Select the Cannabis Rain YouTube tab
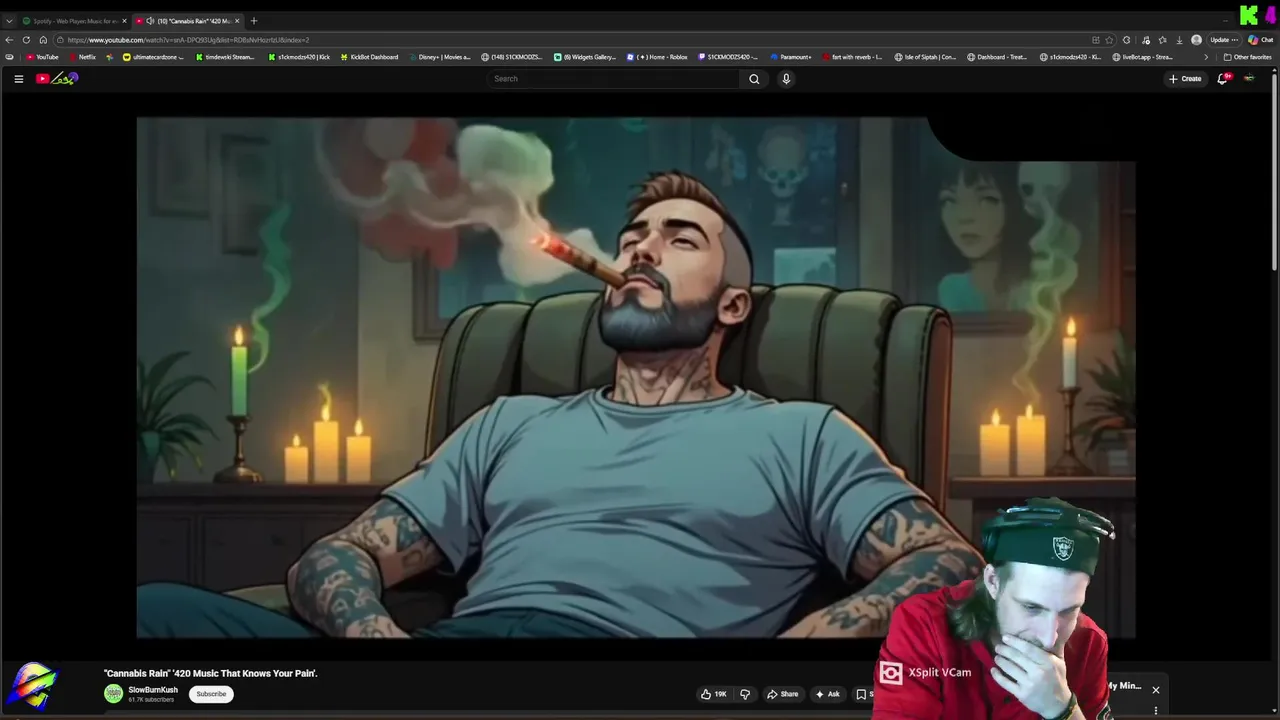Screen dimensions: 1280x720 coord(190,21)
